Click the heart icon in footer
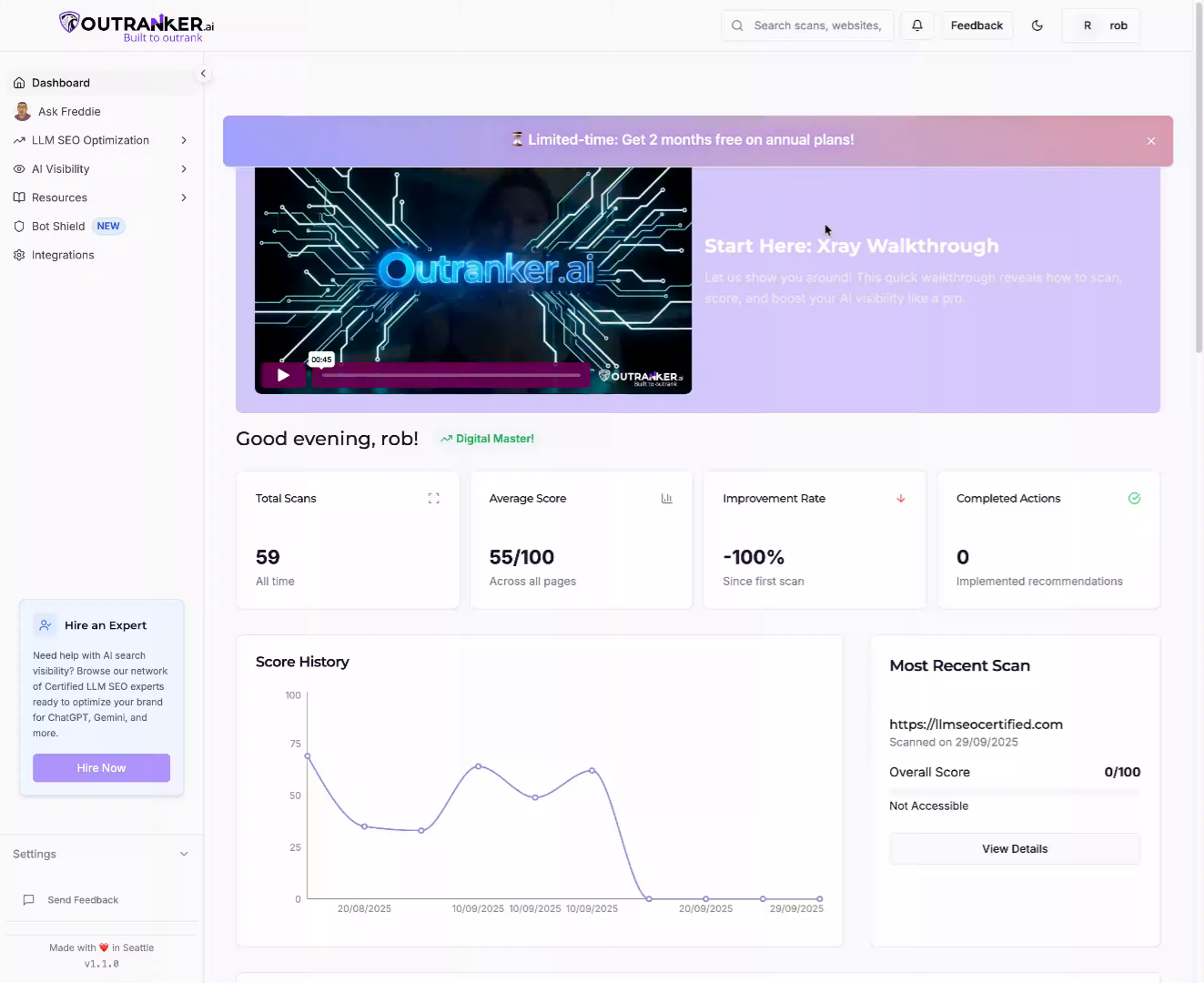1204x983 pixels. (x=104, y=948)
